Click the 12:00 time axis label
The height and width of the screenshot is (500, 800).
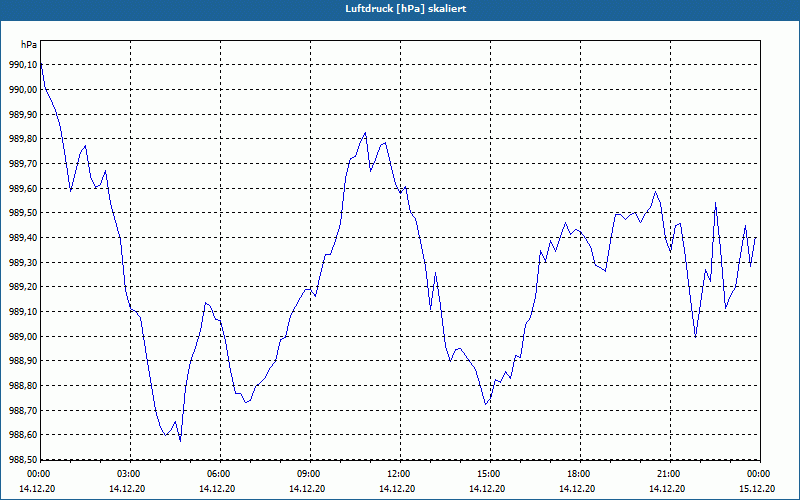coord(399,474)
